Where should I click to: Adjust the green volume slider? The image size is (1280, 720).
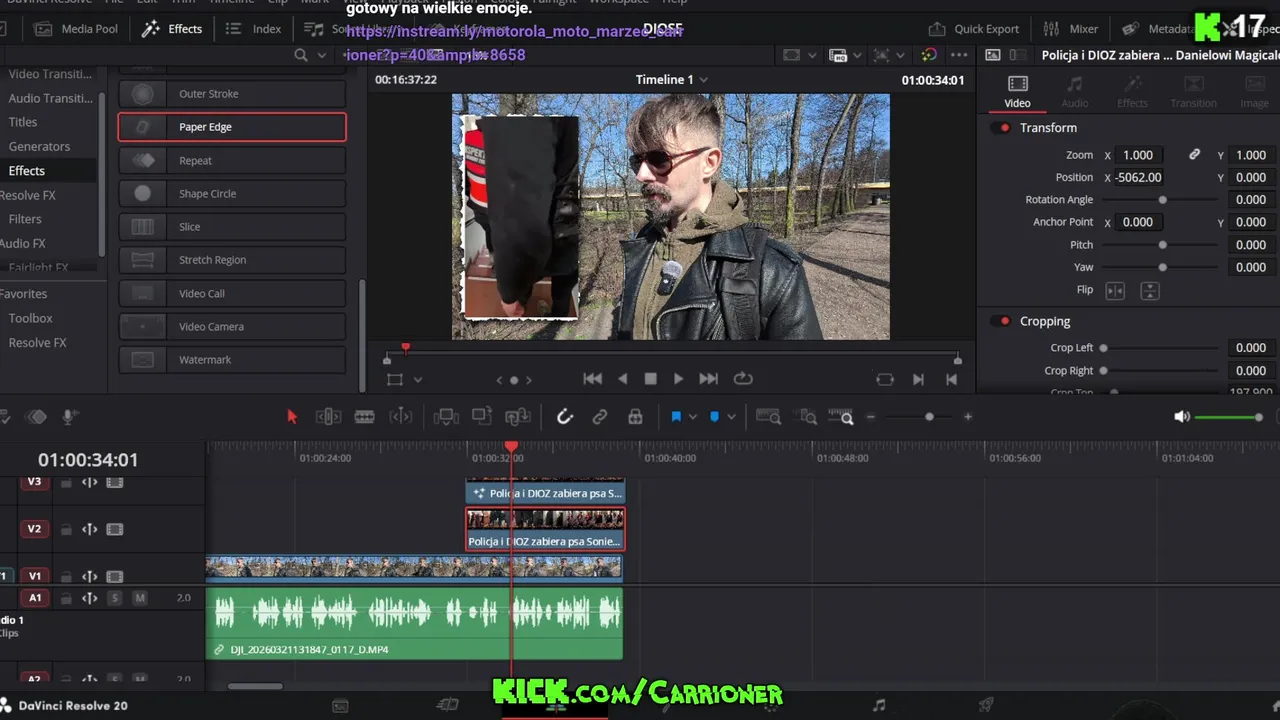(x=1229, y=417)
